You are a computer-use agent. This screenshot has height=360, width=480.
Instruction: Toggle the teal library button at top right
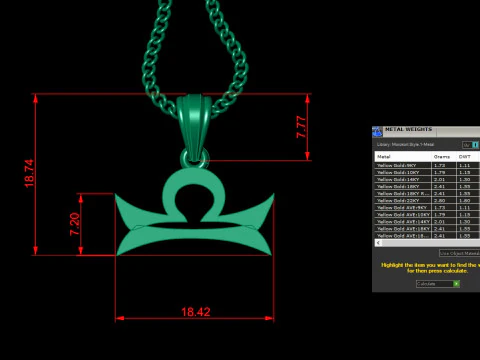tap(475, 145)
